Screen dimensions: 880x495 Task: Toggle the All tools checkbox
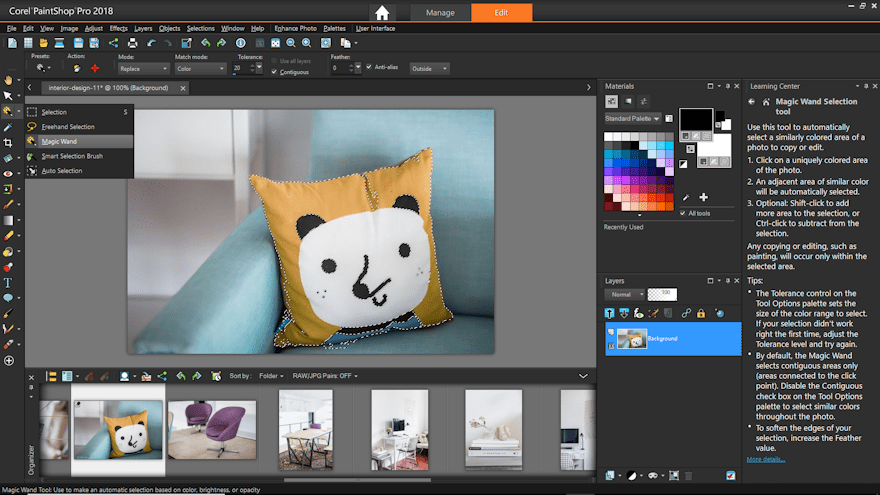tap(683, 213)
